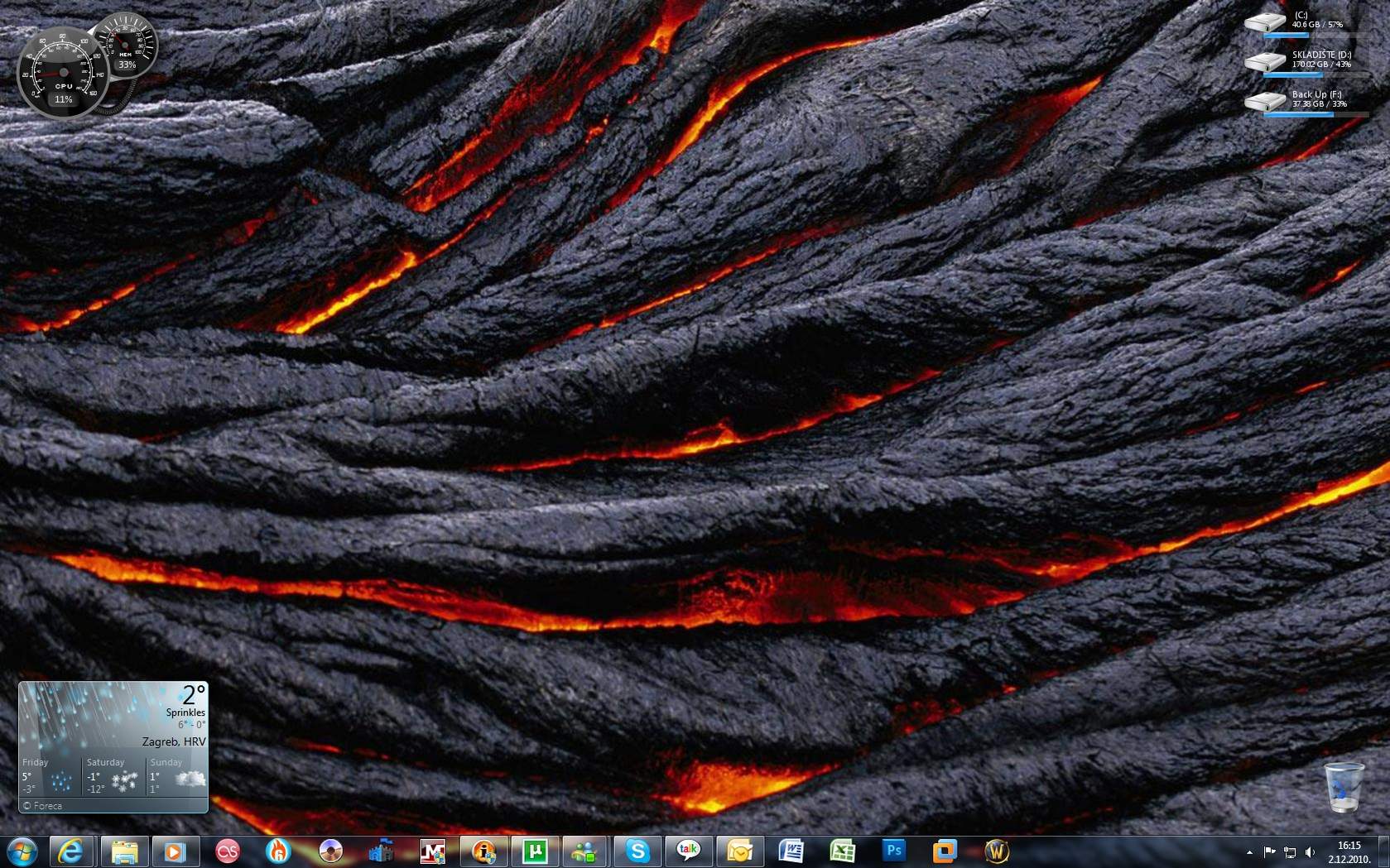This screenshot has width=1390, height=868.
Task: Open the uTorrent taskbar icon
Action: [535, 851]
